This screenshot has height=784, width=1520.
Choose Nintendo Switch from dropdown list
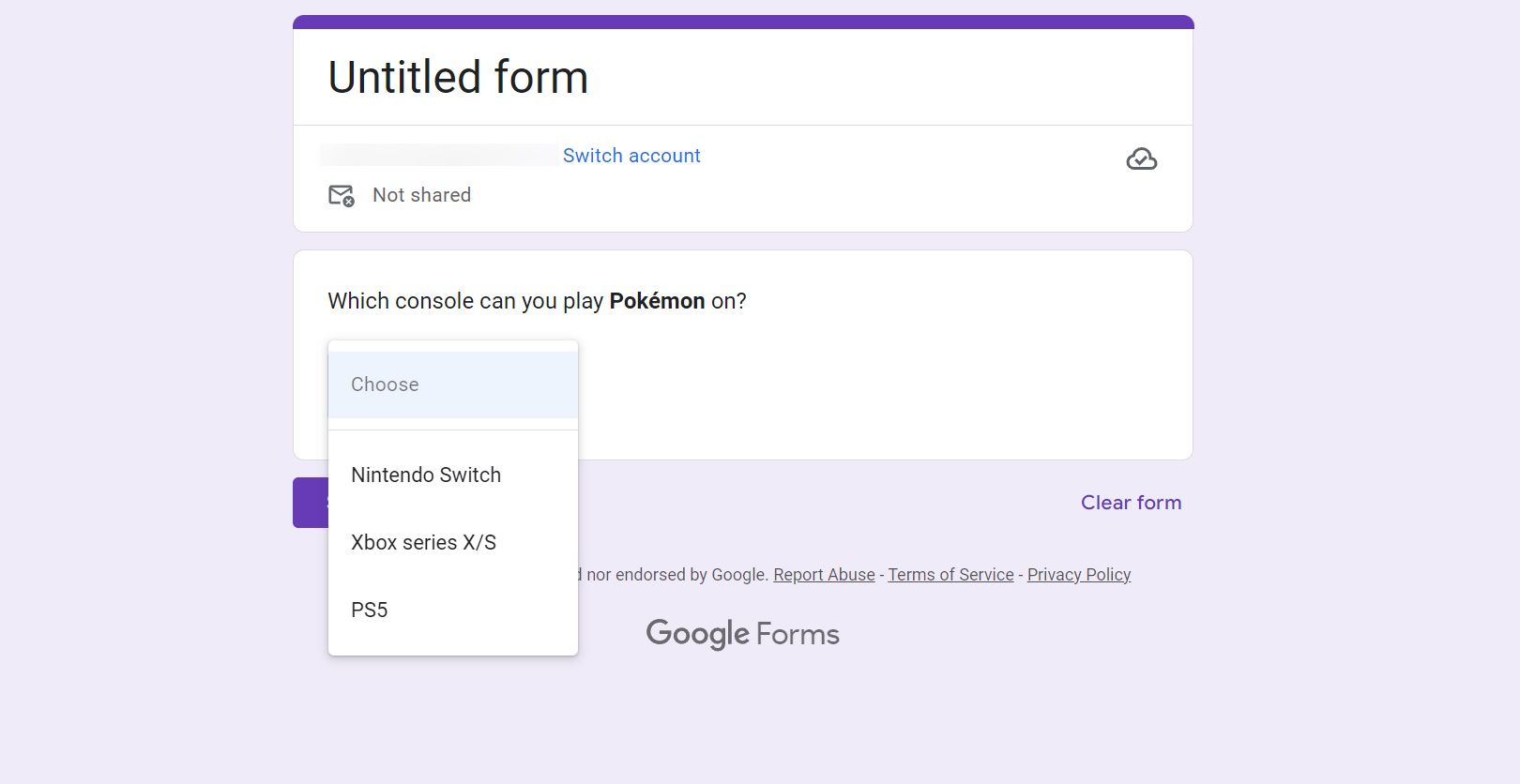[453, 475]
